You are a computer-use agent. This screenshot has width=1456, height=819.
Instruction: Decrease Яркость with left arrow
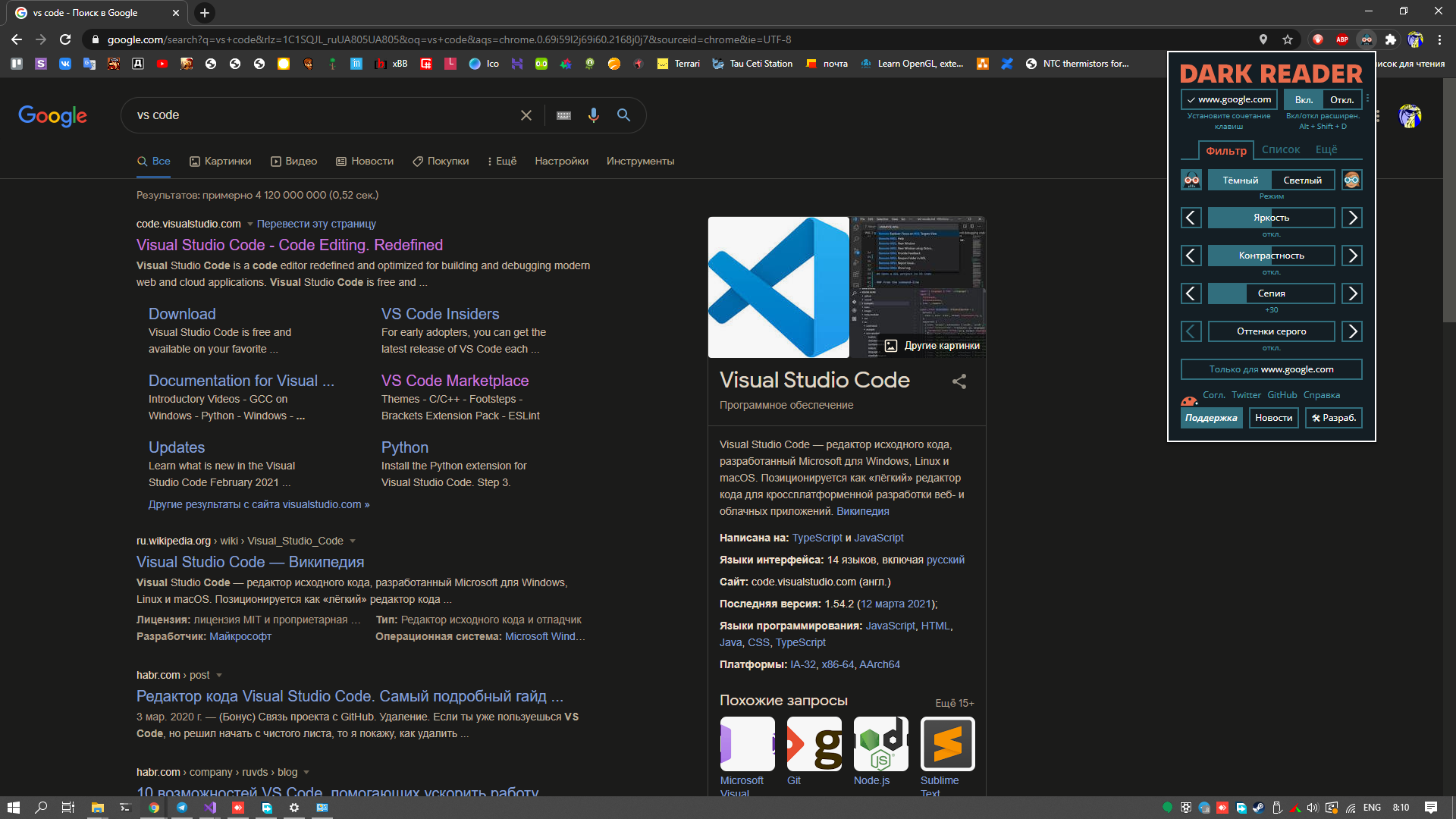pyautogui.click(x=1191, y=218)
